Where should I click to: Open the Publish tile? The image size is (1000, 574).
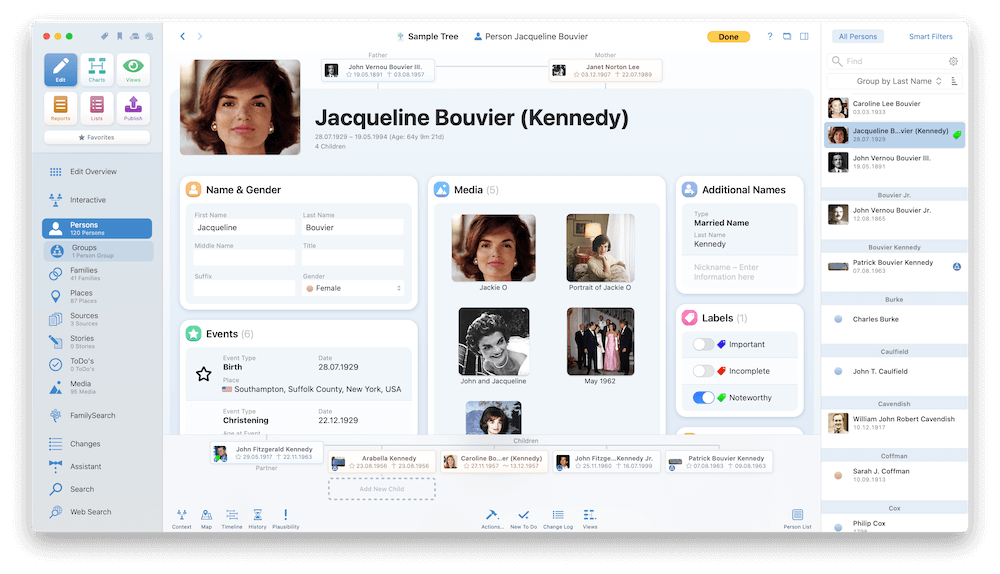pos(133,108)
